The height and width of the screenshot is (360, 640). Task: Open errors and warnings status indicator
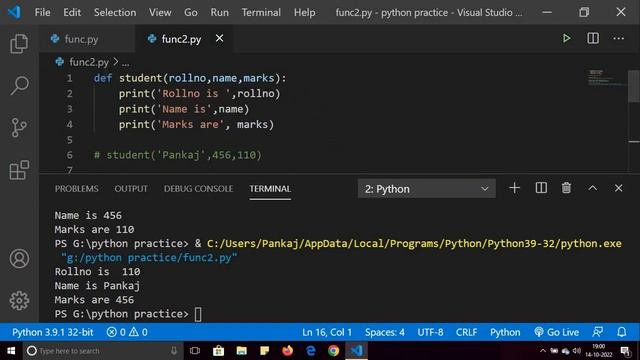click(127, 332)
